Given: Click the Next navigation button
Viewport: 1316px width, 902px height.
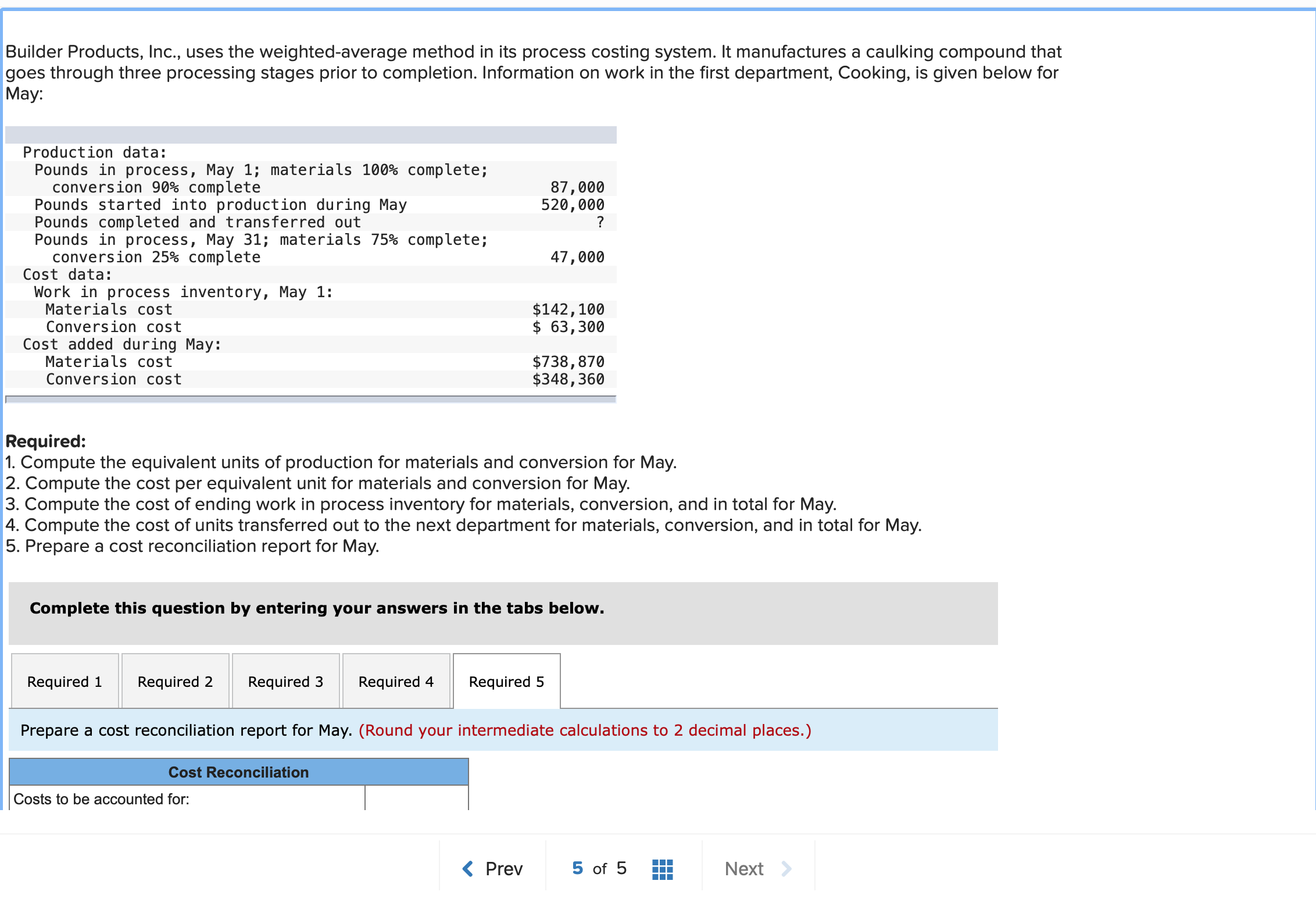Looking at the screenshot, I should 744,868.
